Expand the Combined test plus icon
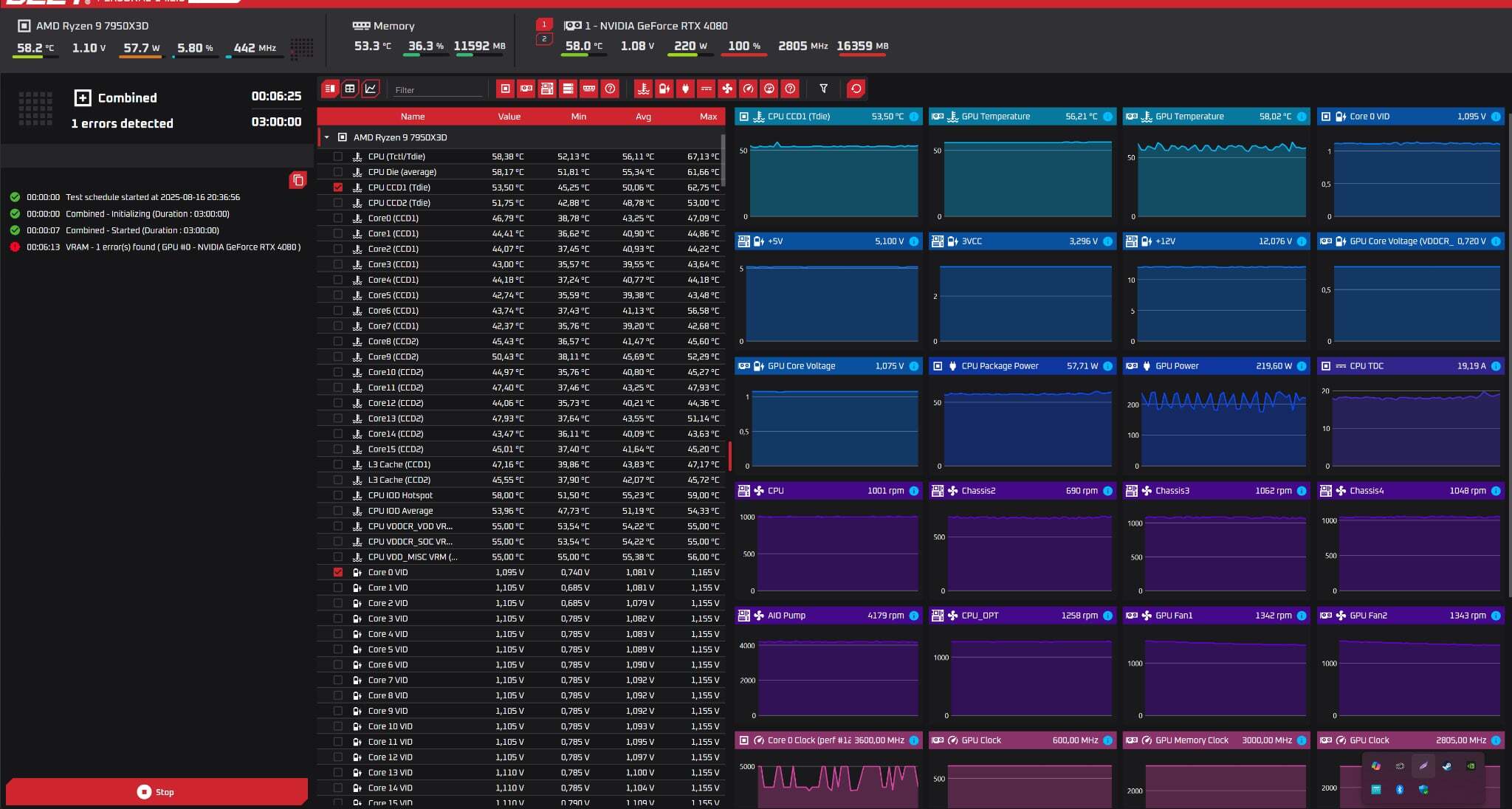Screen dimensions: 1512x809 83,97
